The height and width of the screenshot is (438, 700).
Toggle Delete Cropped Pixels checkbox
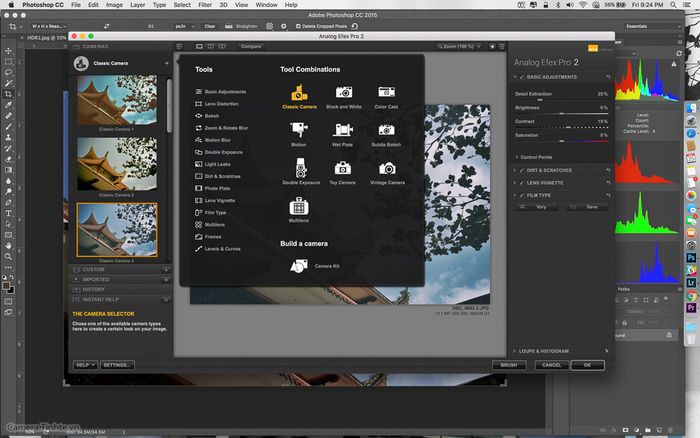[298, 26]
